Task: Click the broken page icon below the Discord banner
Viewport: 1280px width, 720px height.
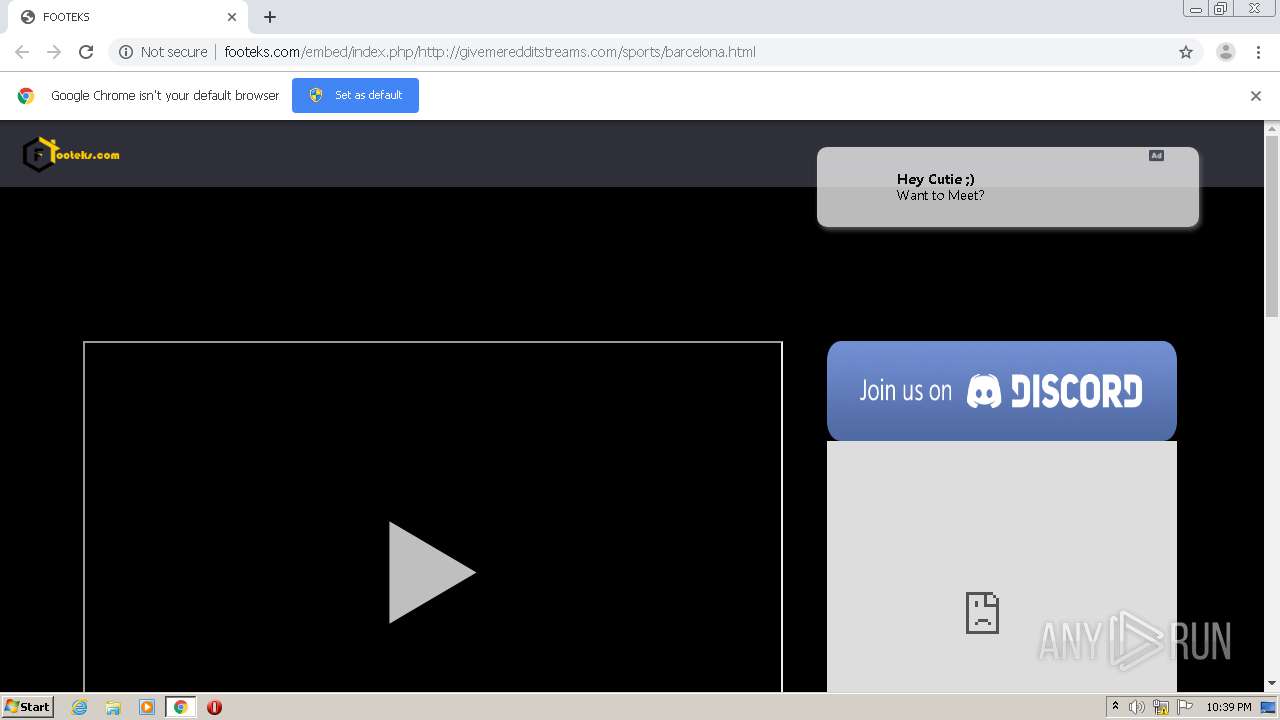Action: click(982, 612)
